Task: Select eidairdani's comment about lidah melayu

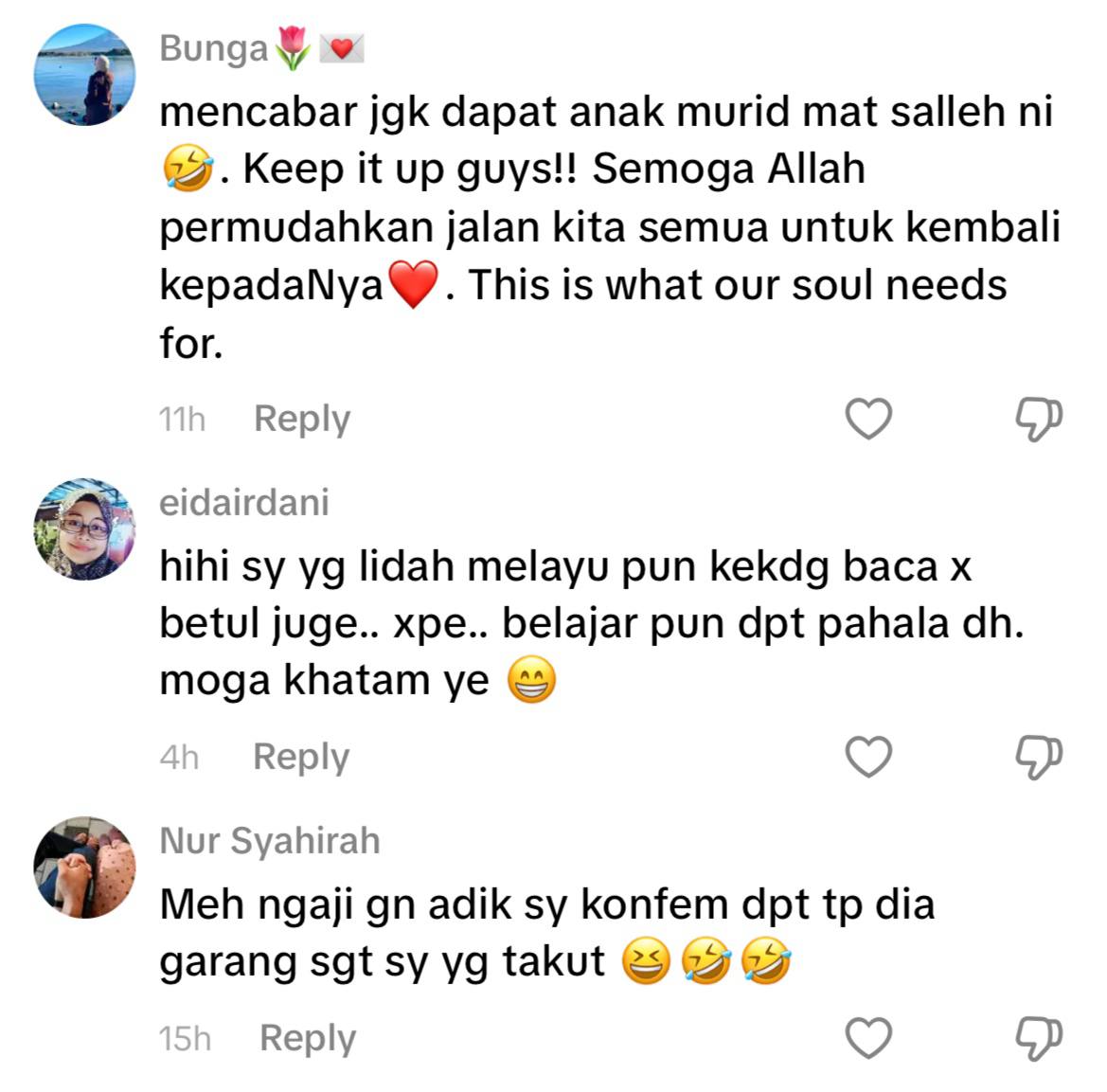Action: 592,623
